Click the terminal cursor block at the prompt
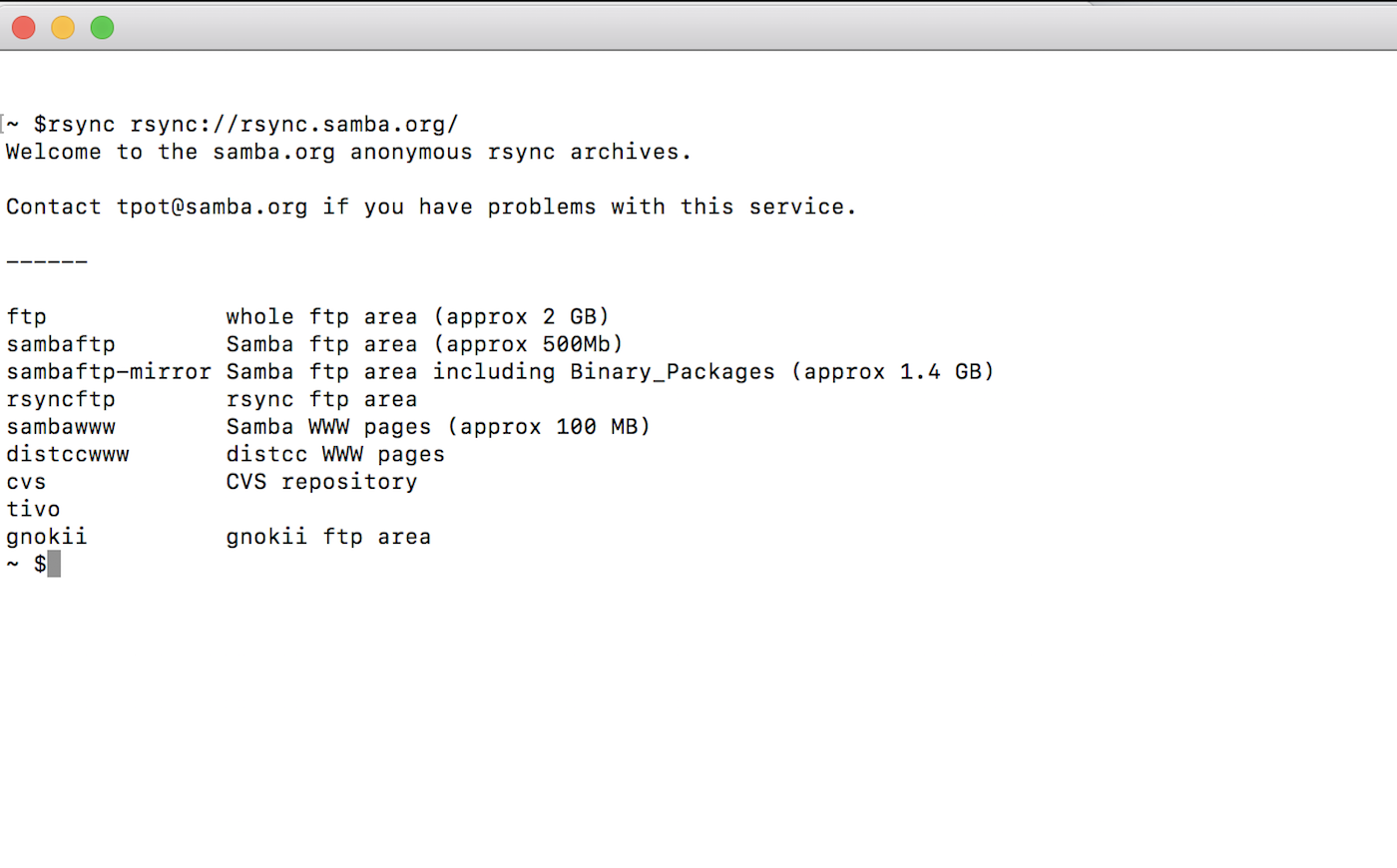The height and width of the screenshot is (868, 1397). coord(54,565)
